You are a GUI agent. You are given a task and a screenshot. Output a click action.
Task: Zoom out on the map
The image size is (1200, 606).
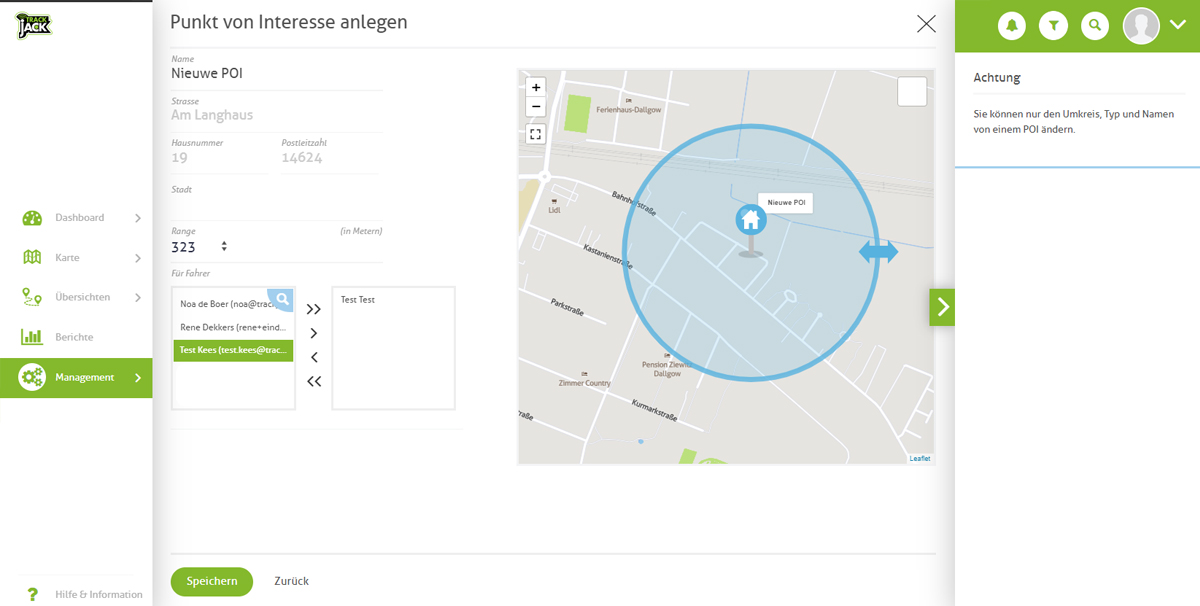pyautogui.click(x=536, y=107)
